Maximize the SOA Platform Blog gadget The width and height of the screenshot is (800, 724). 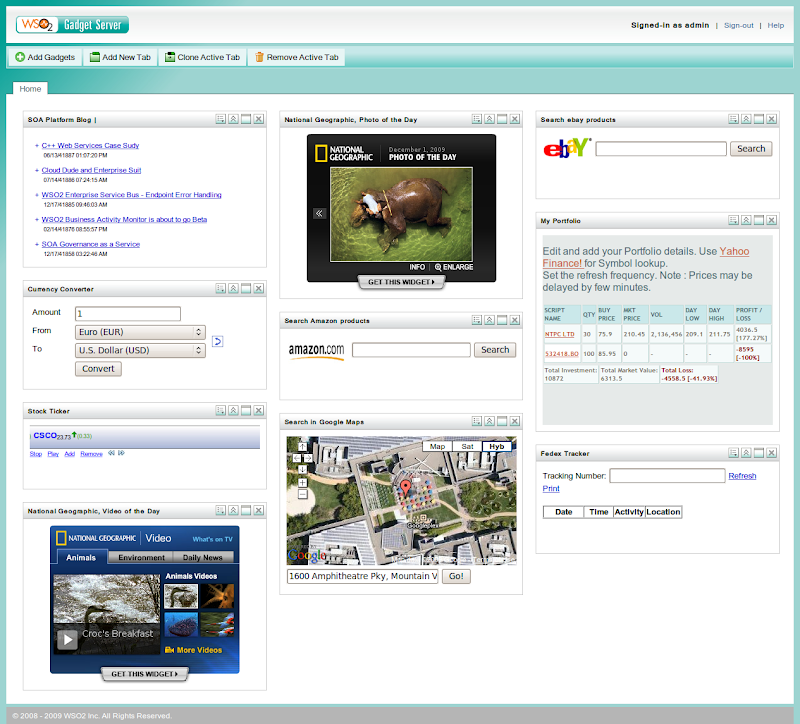pyautogui.click(x=246, y=119)
